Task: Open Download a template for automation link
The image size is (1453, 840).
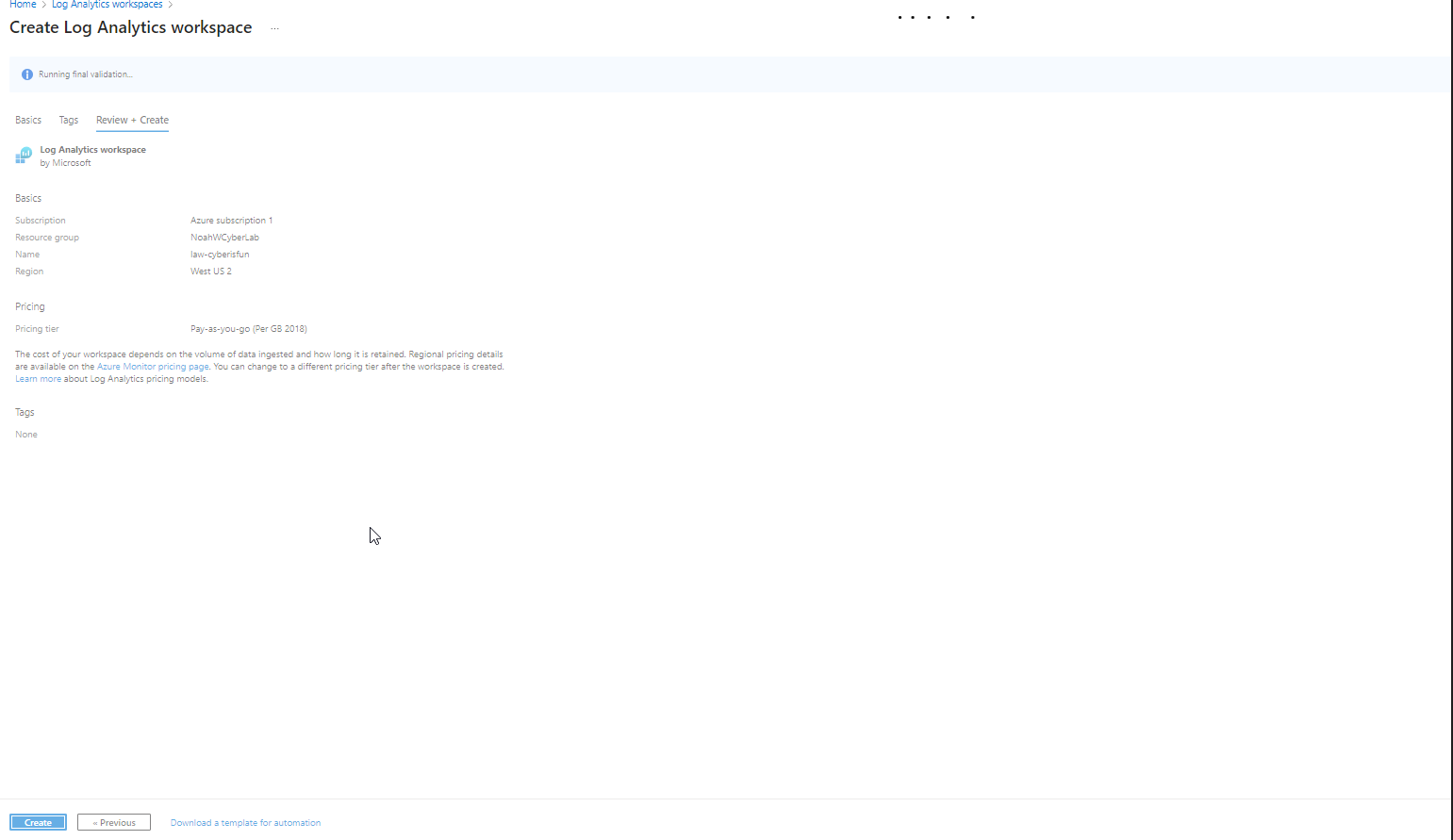Action: 245,822
